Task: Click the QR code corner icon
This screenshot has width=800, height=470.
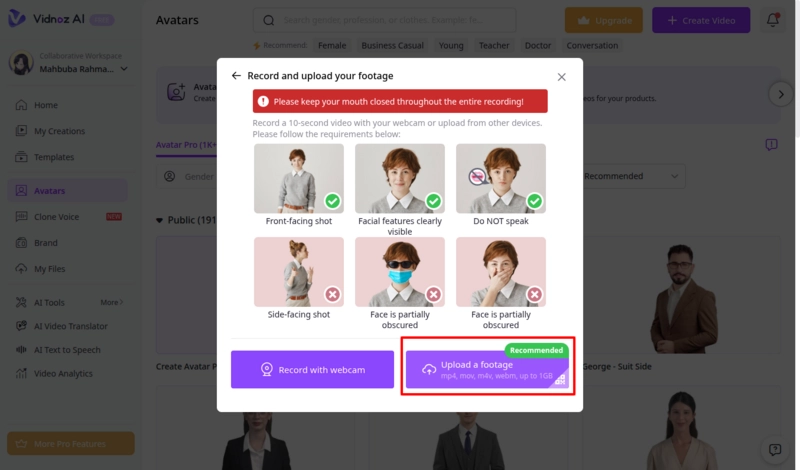Action: pyautogui.click(x=560, y=380)
